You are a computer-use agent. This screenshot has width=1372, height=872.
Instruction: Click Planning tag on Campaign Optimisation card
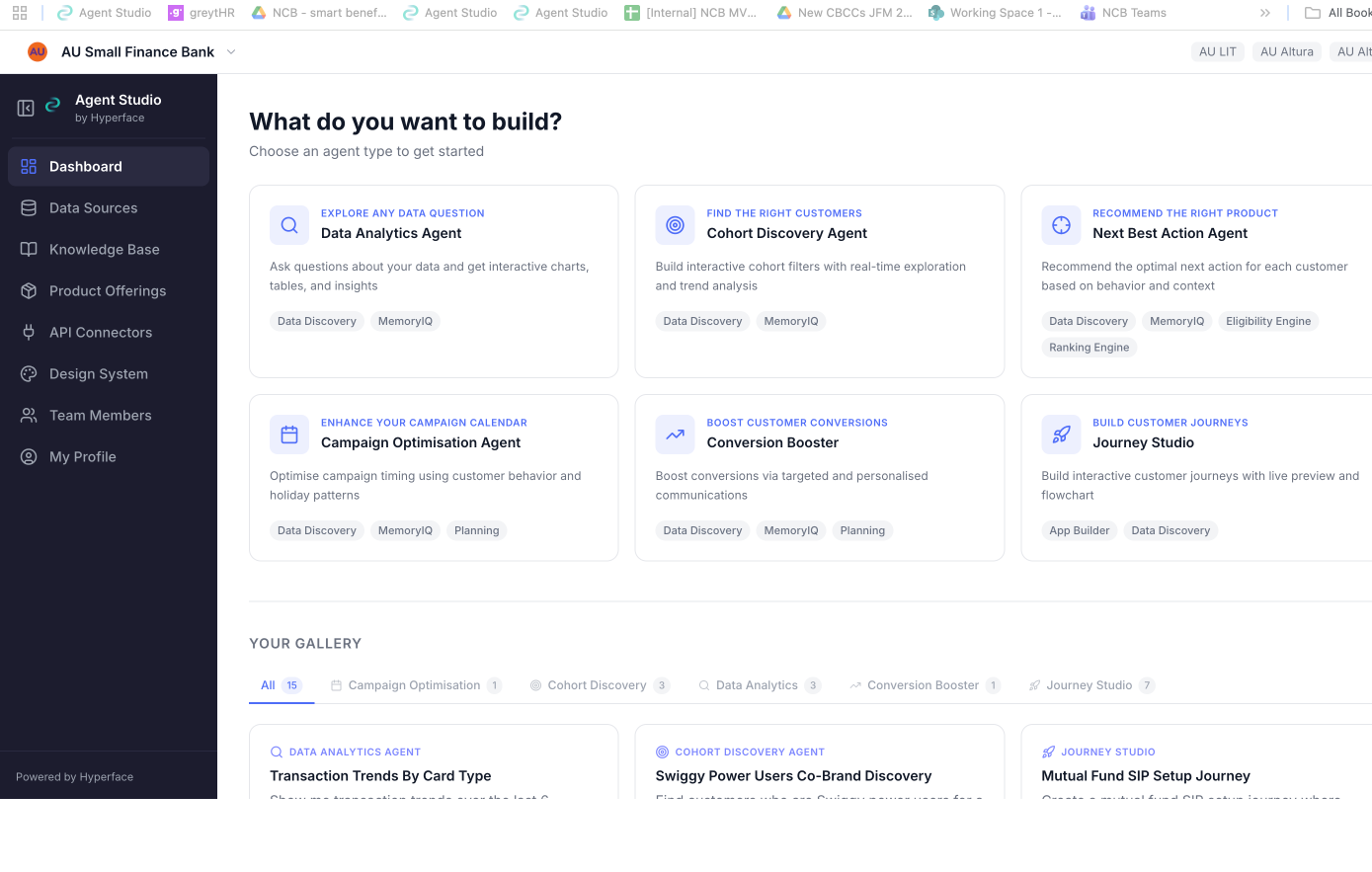(476, 530)
